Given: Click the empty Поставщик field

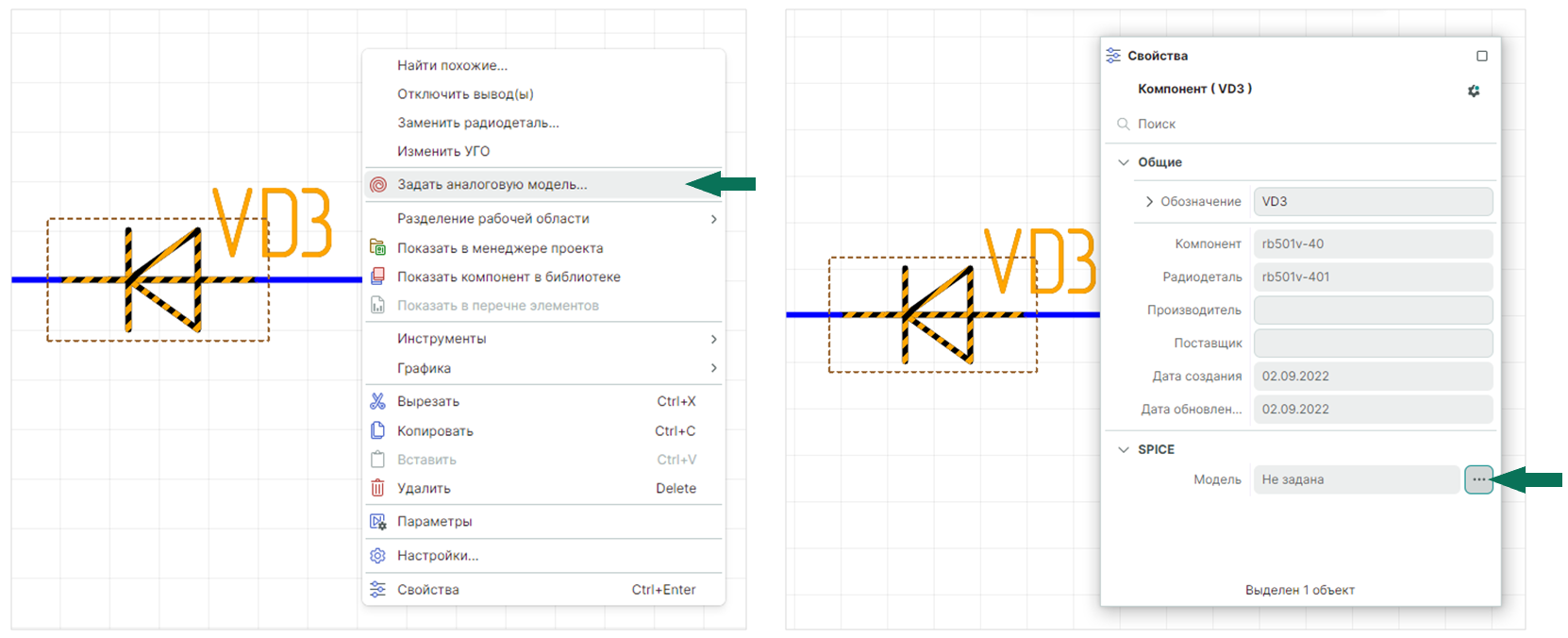Looking at the screenshot, I should (x=1373, y=343).
